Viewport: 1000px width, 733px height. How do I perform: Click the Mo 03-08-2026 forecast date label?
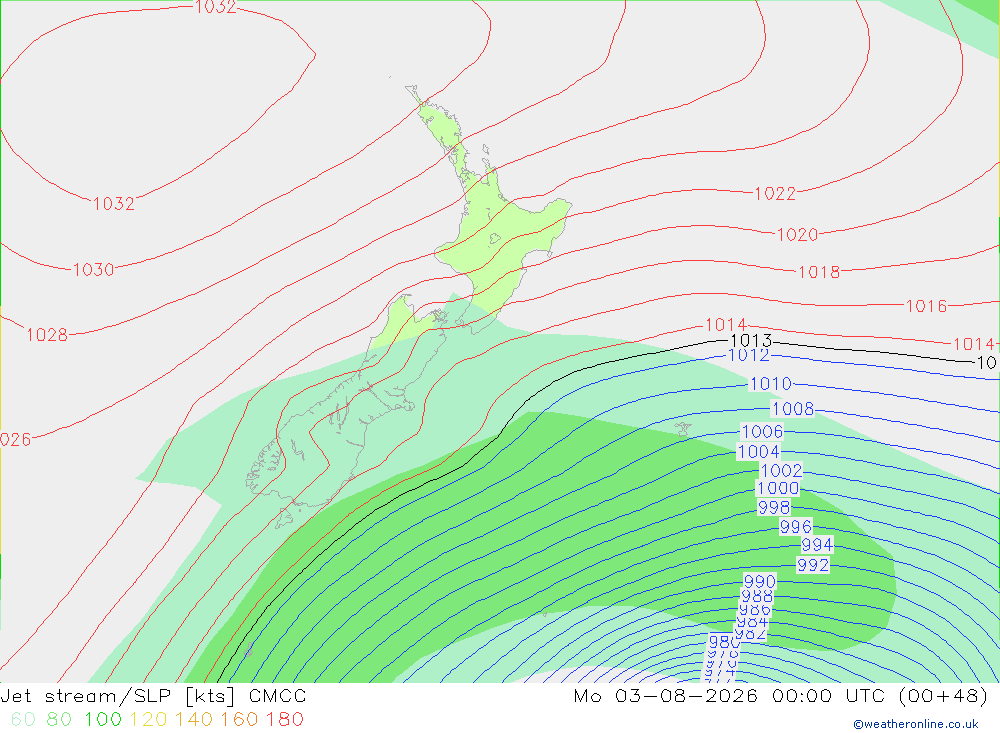pyautogui.click(x=665, y=695)
